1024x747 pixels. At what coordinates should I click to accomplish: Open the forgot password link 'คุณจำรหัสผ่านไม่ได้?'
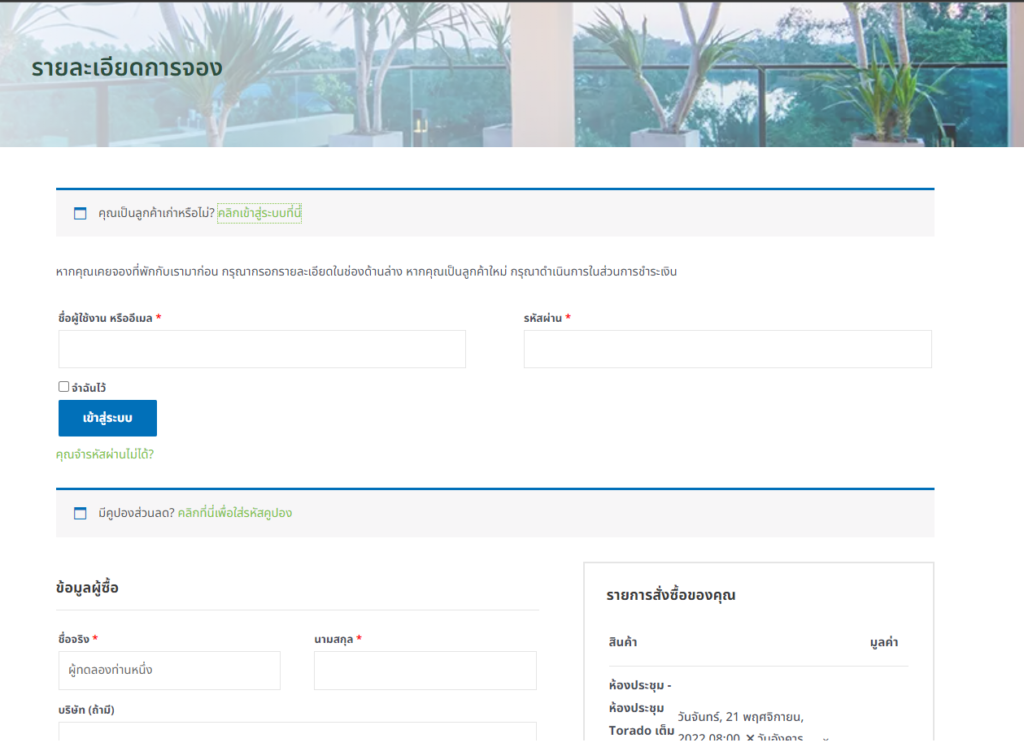105,454
